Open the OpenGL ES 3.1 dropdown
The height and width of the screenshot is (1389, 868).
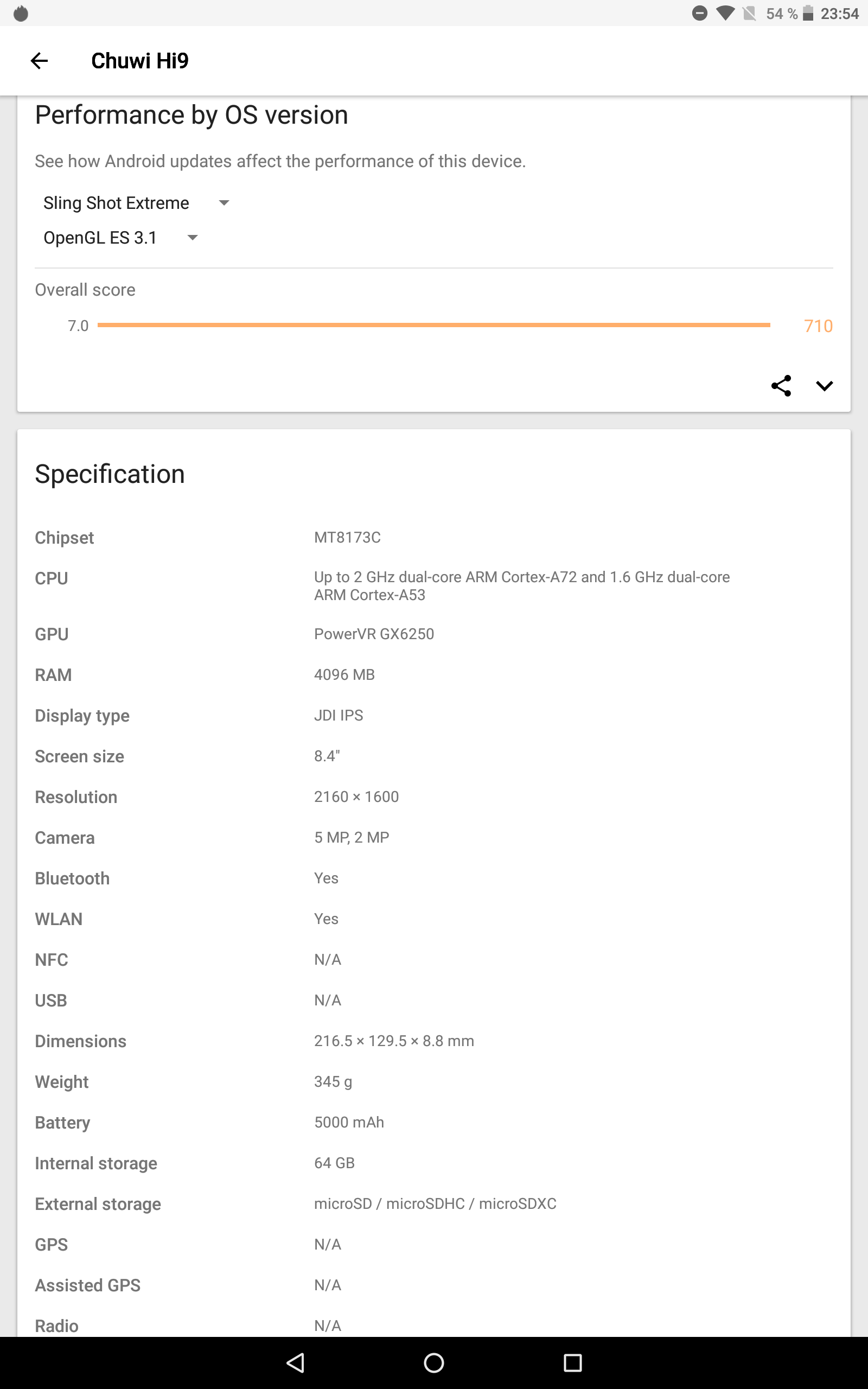(x=120, y=238)
